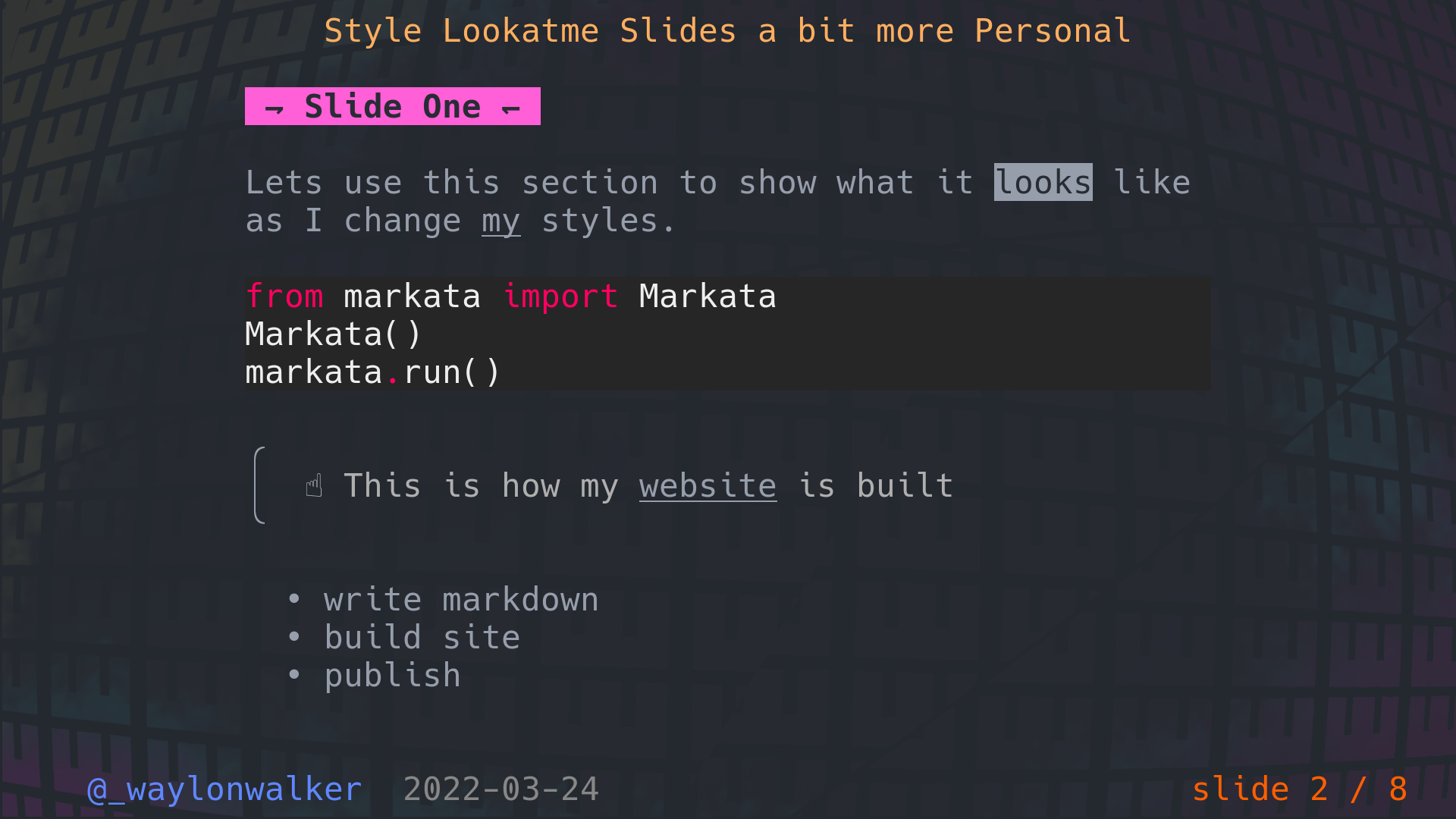Click the highlighted word "looks"
1456x819 pixels.
(1043, 182)
